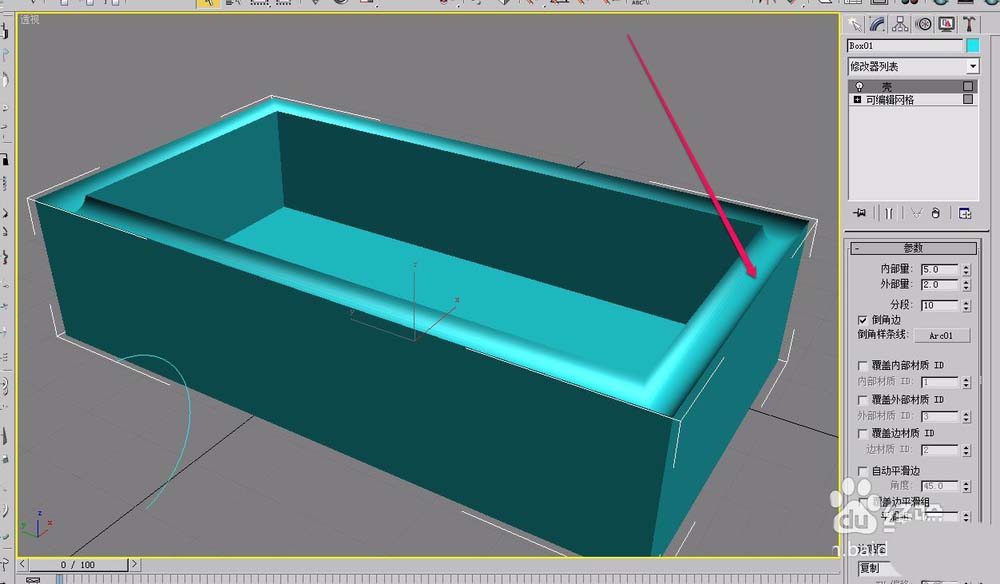This screenshot has width=1000, height=584.
Task: Click the Arc01 bevel spline button
Action: [941, 335]
